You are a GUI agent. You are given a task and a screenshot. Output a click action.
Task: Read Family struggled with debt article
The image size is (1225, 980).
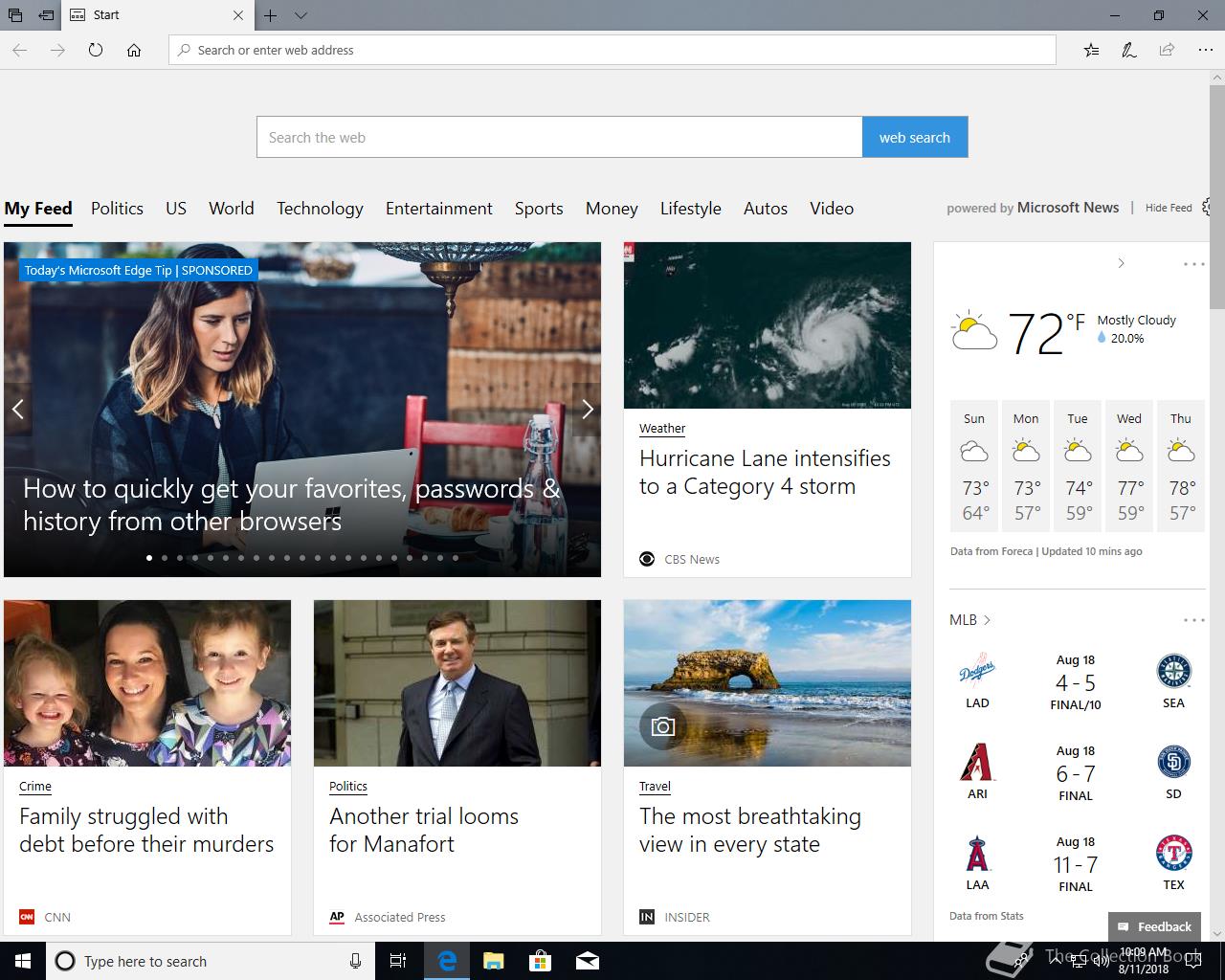[146, 830]
